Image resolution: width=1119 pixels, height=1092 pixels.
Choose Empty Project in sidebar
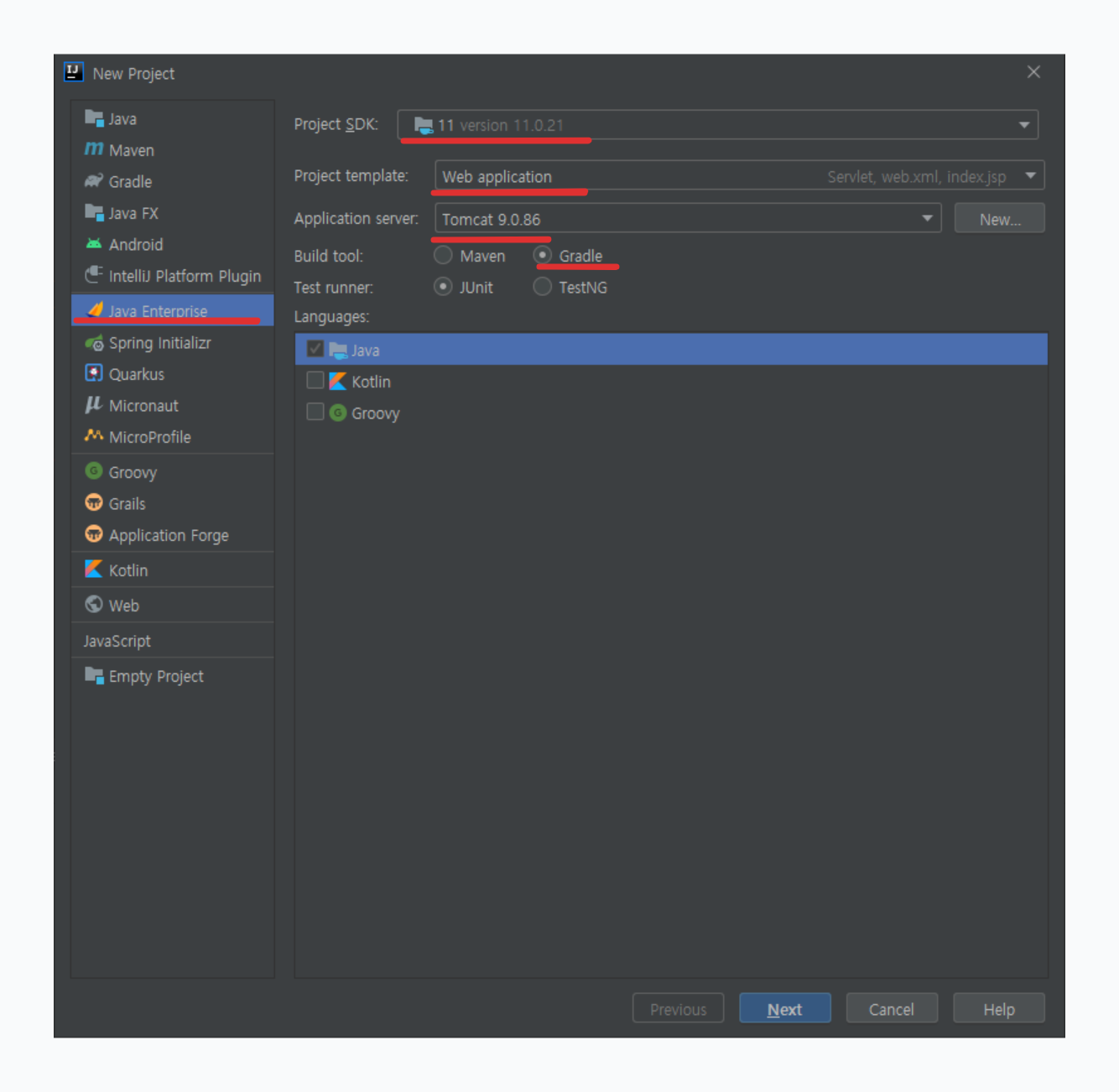tap(172, 676)
